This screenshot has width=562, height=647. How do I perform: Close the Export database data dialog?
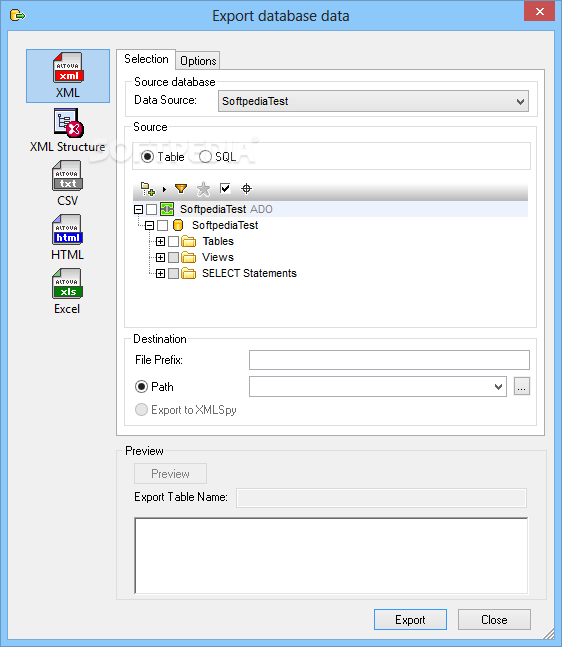[x=539, y=12]
